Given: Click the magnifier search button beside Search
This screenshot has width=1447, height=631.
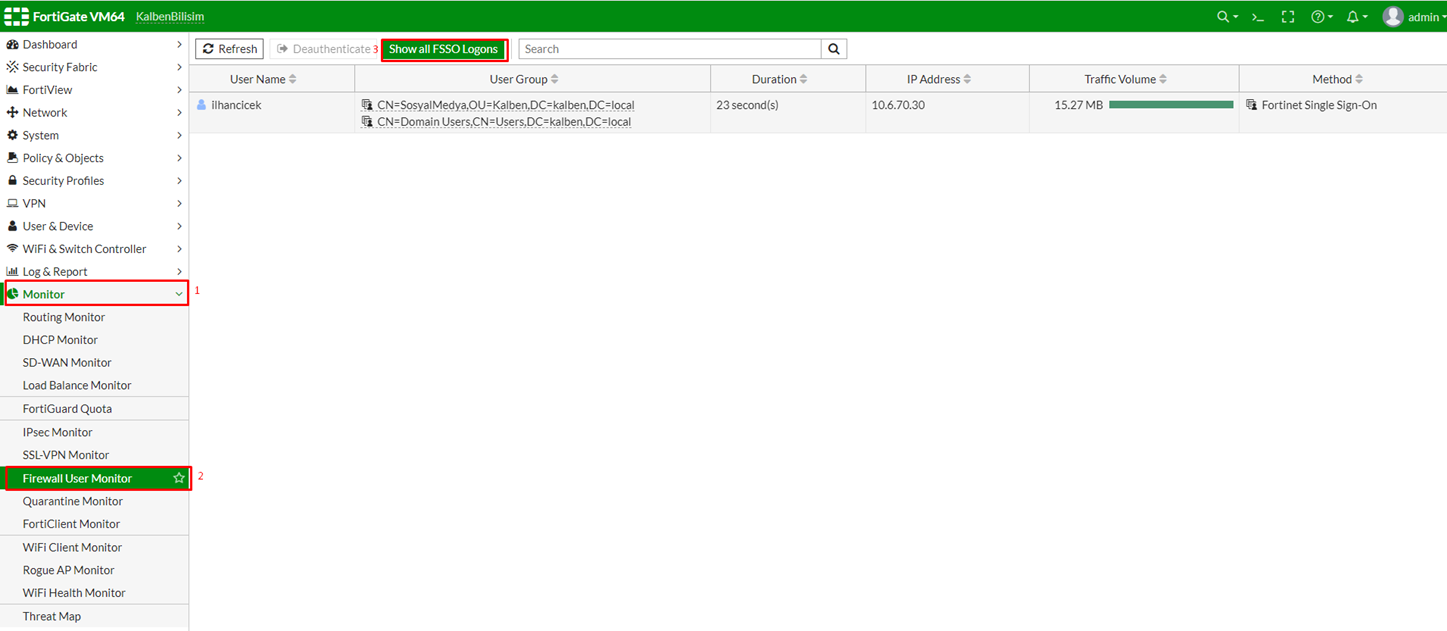Looking at the screenshot, I should 834,49.
